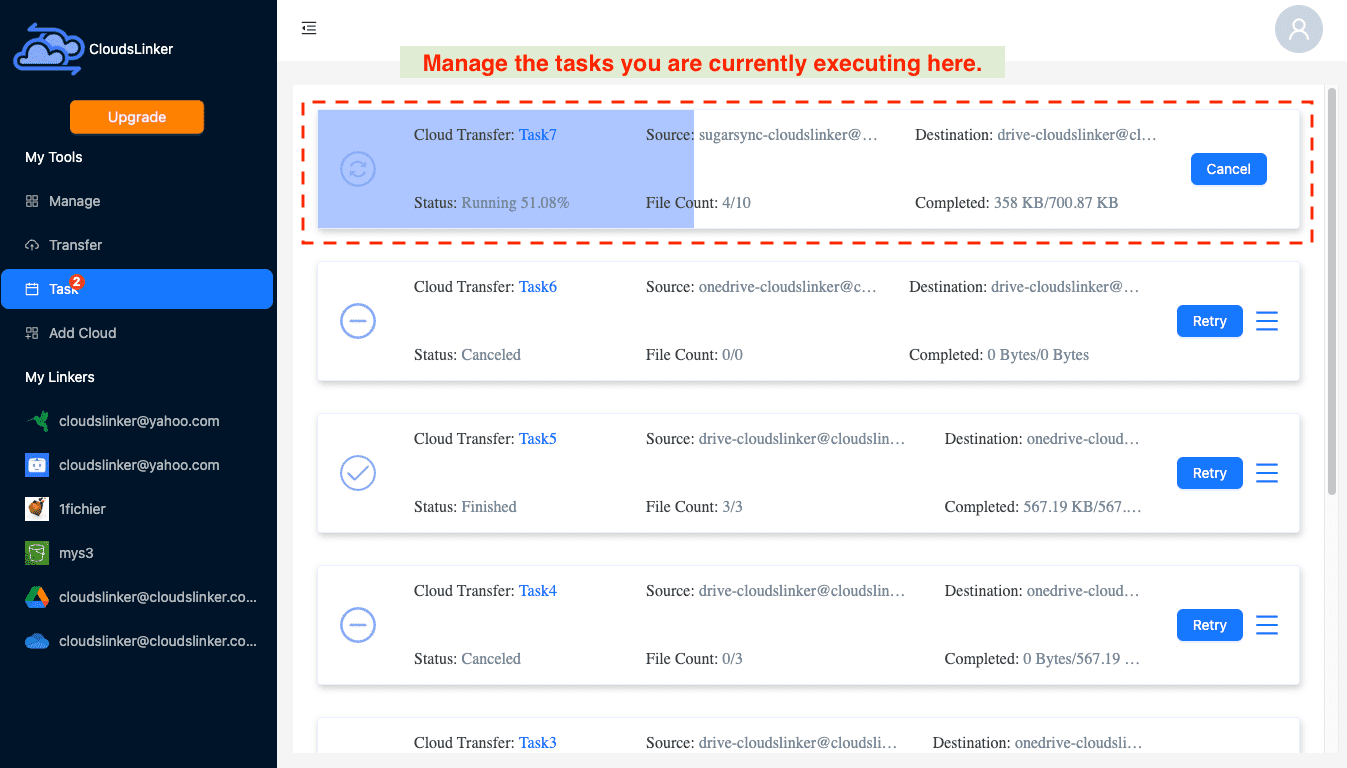Click the Task7 progress bar fill
The width and height of the screenshot is (1347, 768).
click(x=506, y=169)
